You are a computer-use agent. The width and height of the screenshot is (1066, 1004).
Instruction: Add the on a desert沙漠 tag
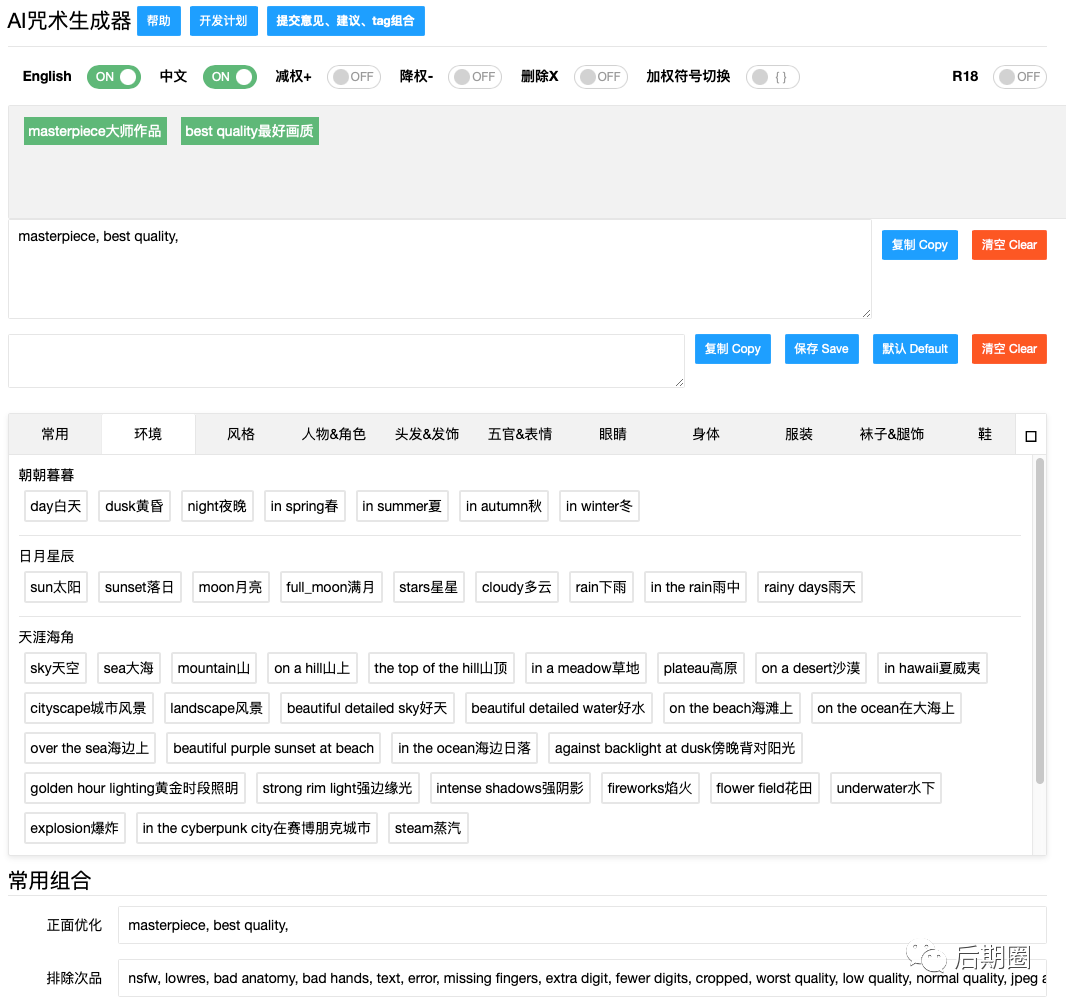810,668
